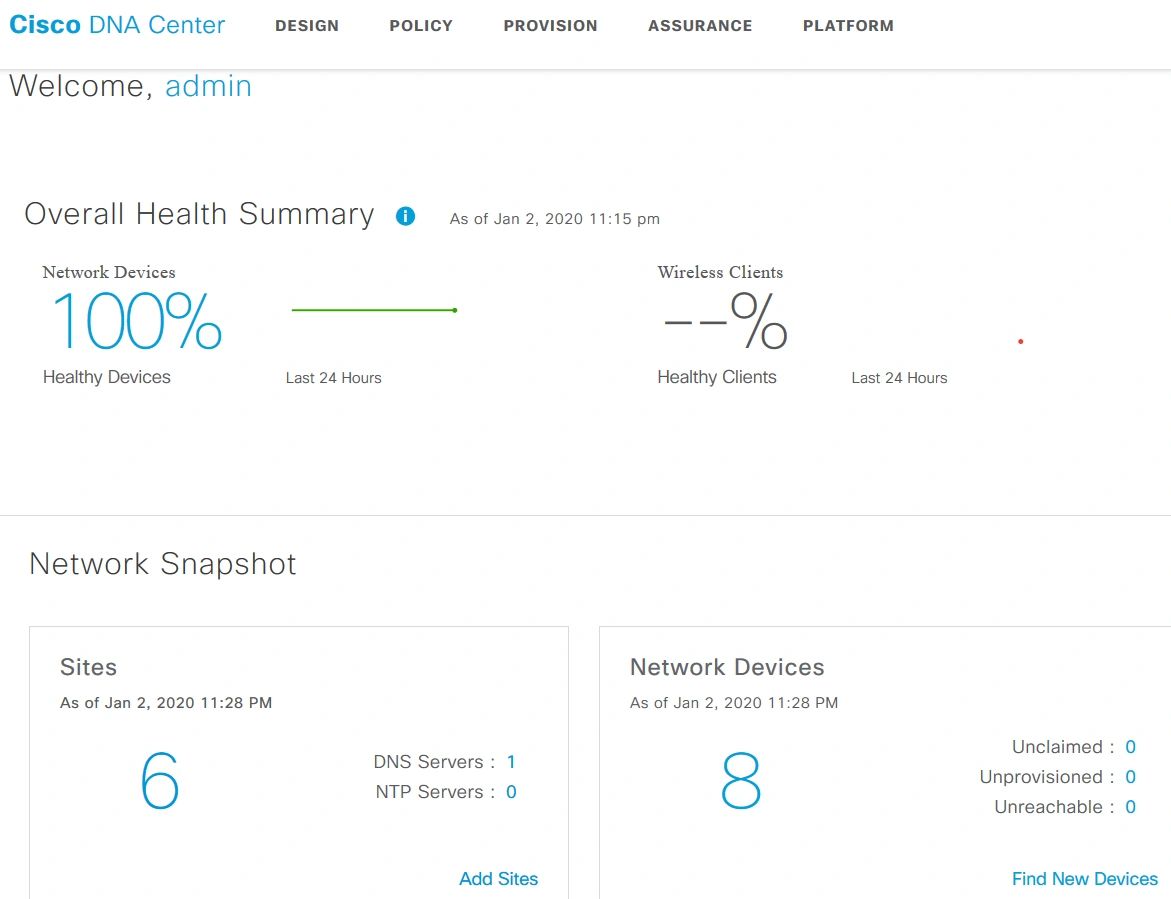The image size is (1171, 899).
Task: Click the Add Sites link
Action: [x=498, y=879]
